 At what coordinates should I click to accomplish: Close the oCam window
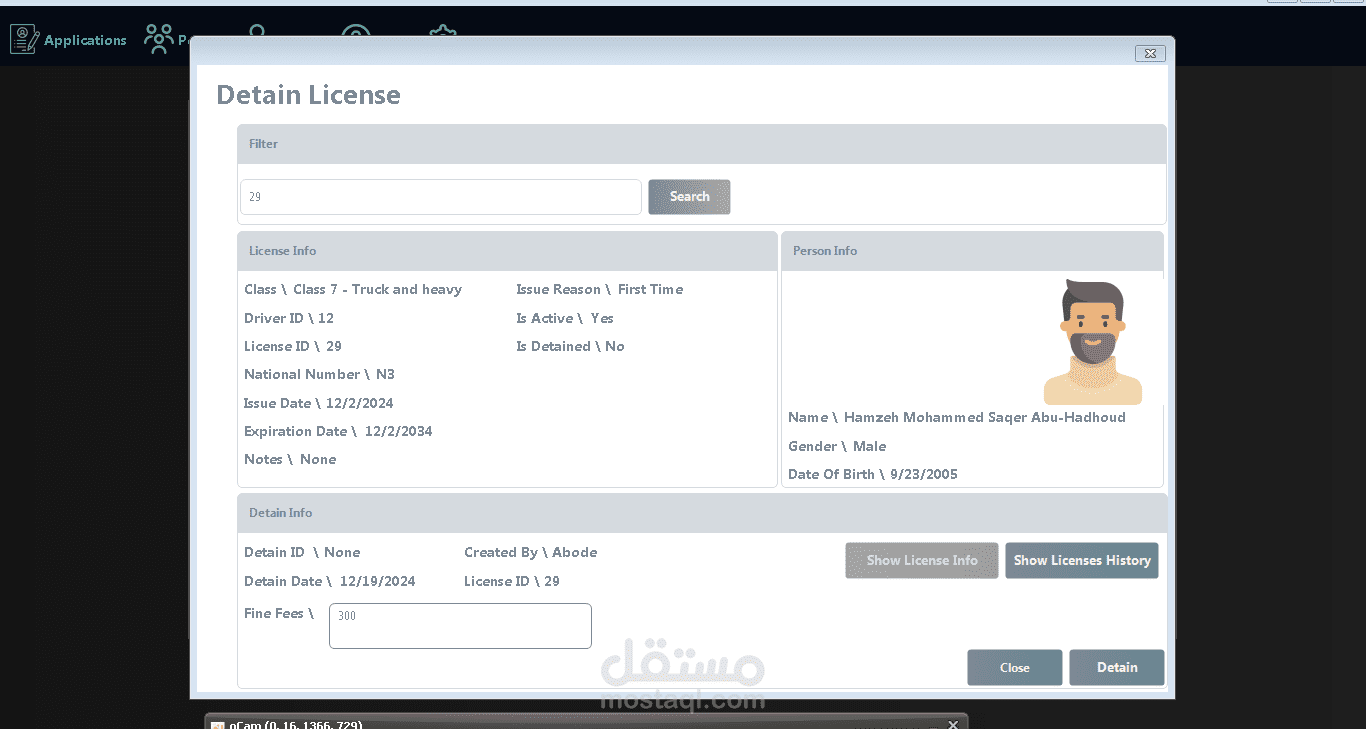953,724
